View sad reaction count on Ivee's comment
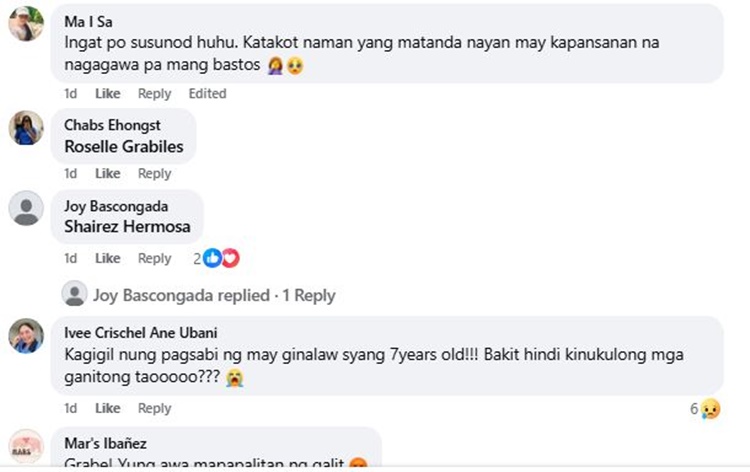Viewport: 750px width, 472px height. click(x=705, y=408)
